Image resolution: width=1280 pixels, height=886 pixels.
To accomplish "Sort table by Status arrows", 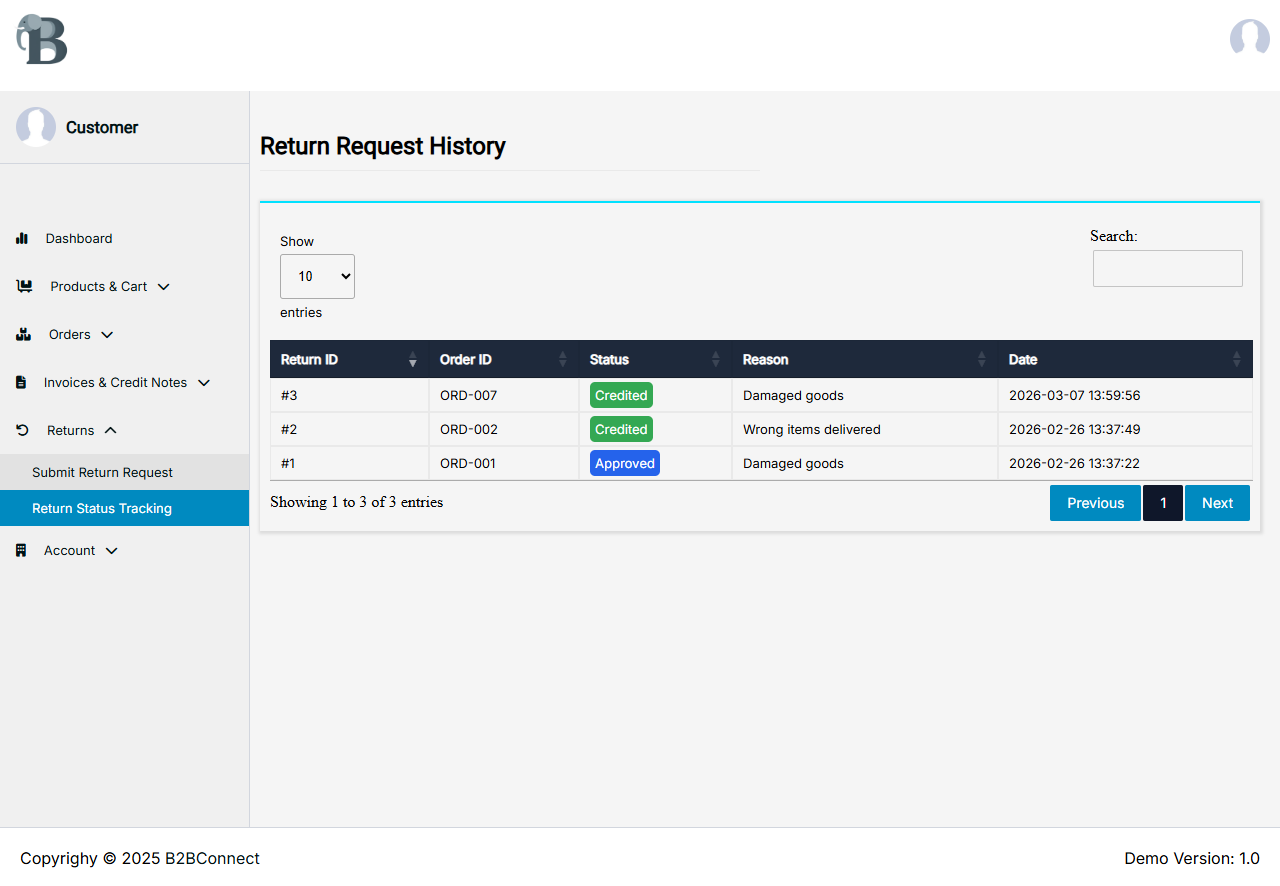I will point(716,359).
